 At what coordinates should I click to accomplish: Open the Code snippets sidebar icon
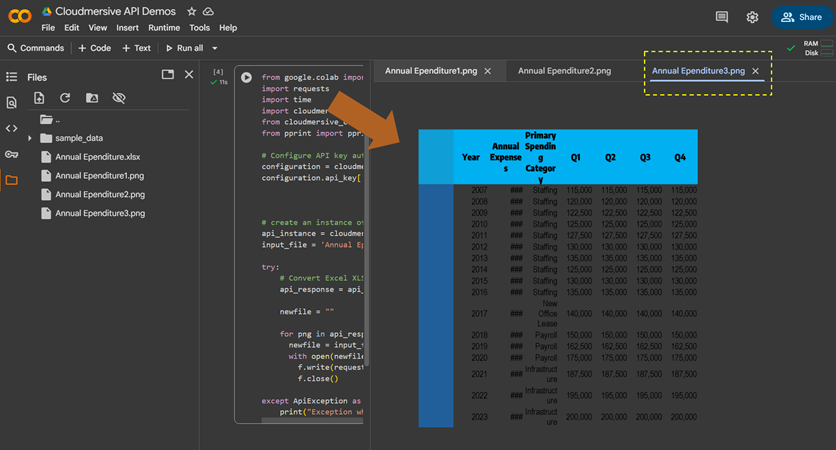[x=12, y=129]
